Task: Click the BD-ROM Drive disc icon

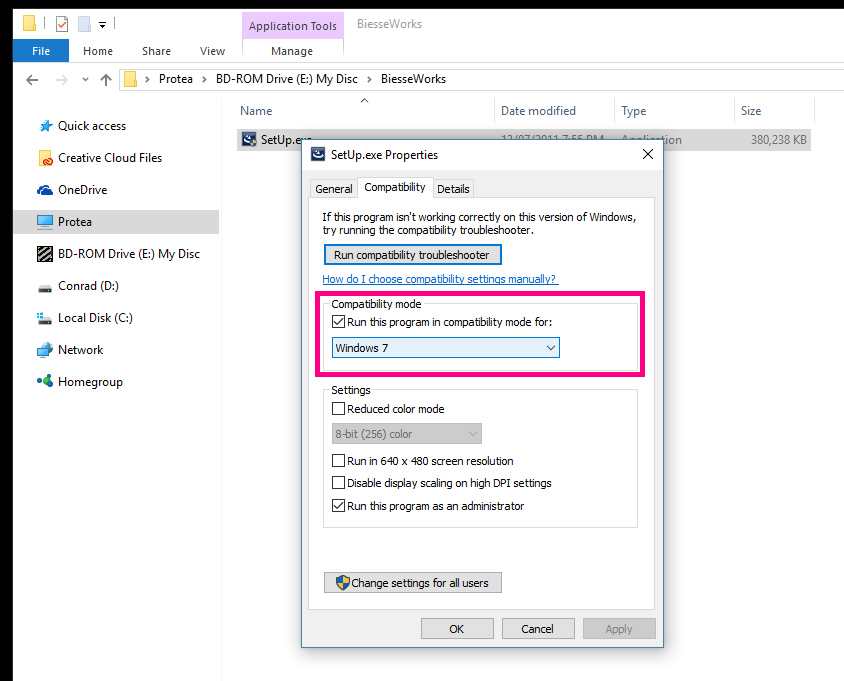Action: pos(45,254)
